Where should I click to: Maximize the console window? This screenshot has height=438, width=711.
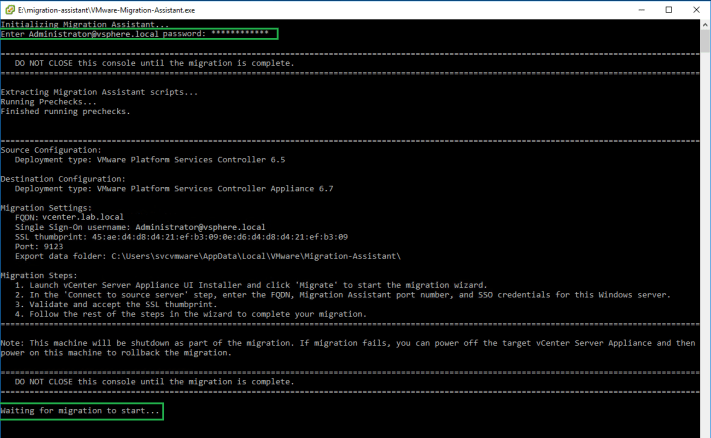[668, 9]
